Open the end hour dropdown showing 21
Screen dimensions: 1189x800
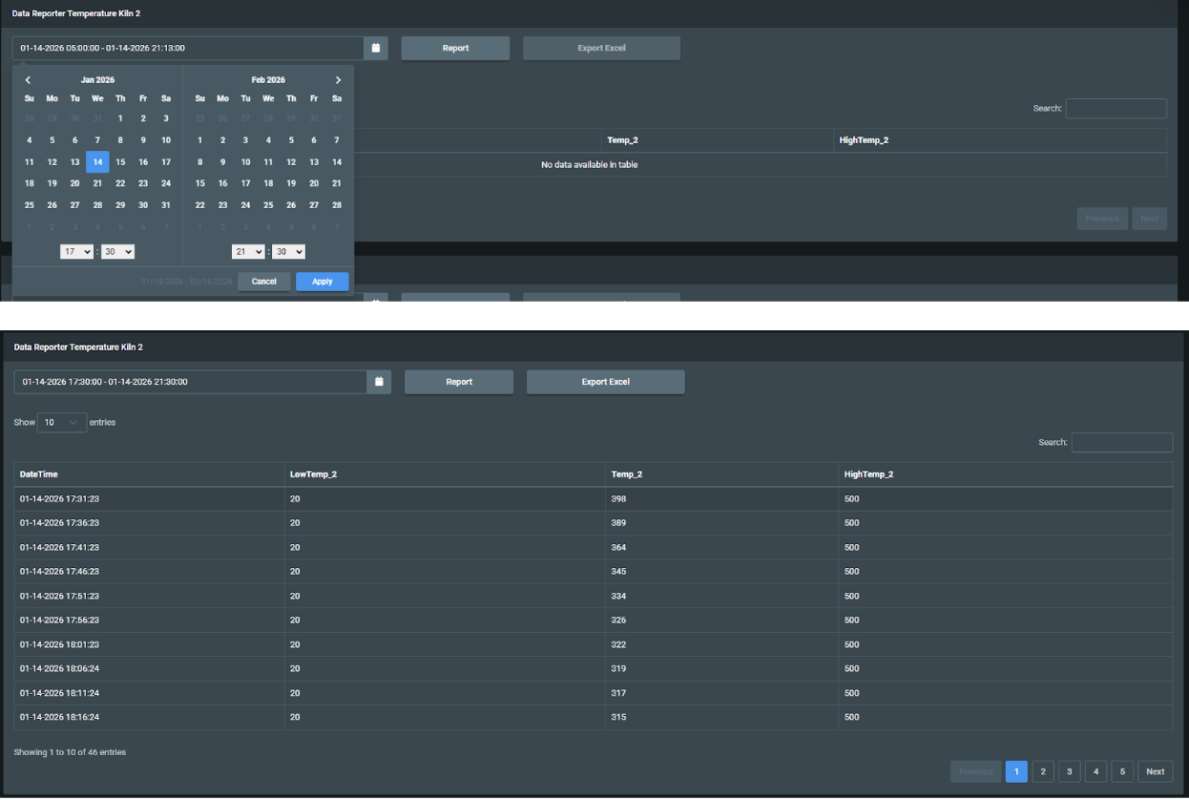tap(248, 253)
